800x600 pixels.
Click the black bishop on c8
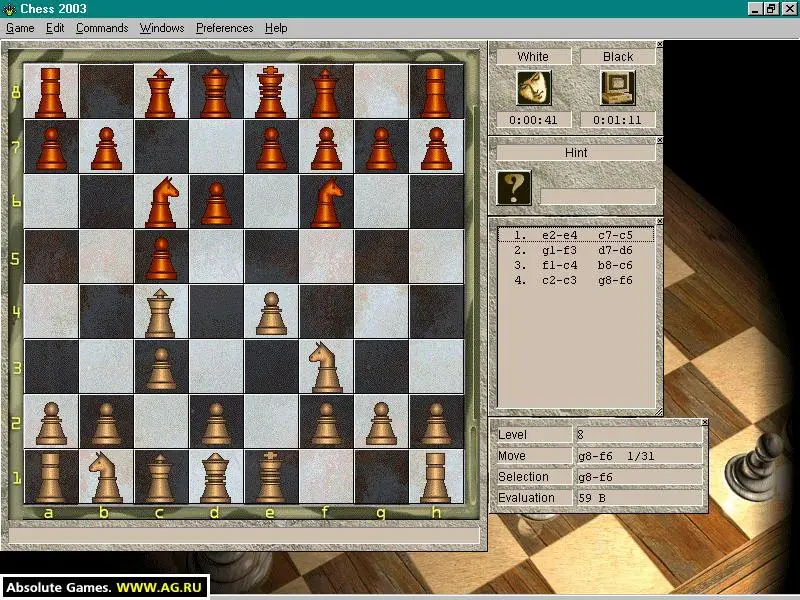point(161,91)
